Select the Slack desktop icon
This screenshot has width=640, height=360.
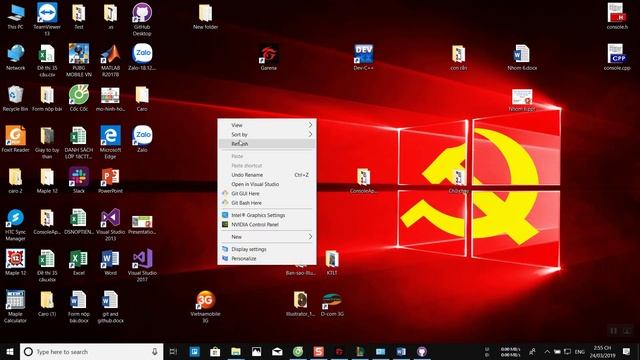coord(79,180)
